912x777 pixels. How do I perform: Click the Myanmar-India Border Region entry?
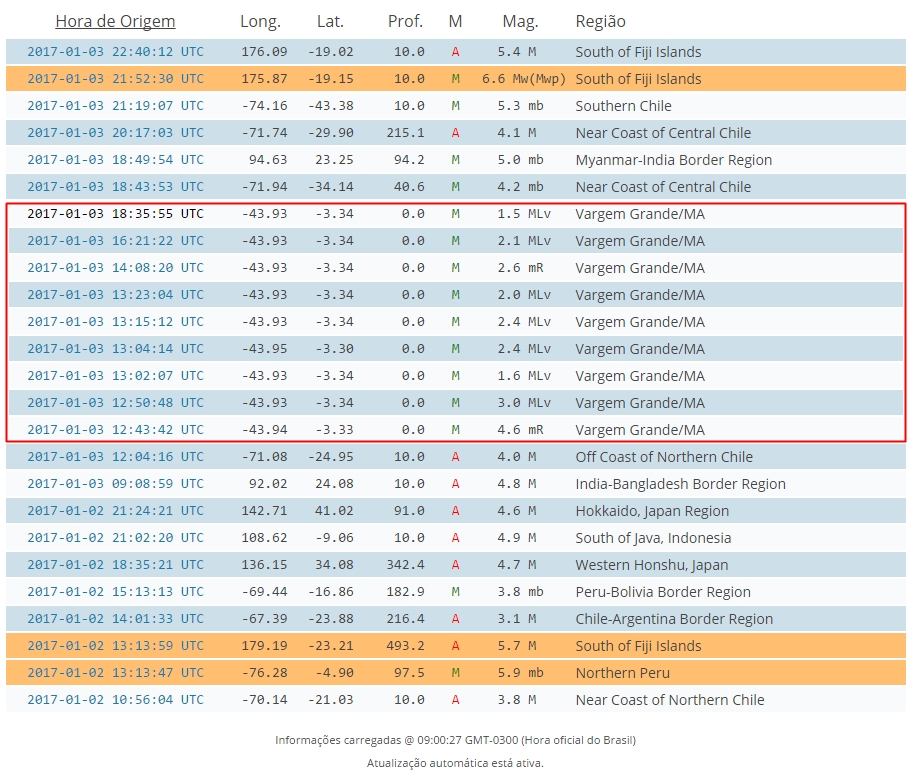[x=674, y=160]
